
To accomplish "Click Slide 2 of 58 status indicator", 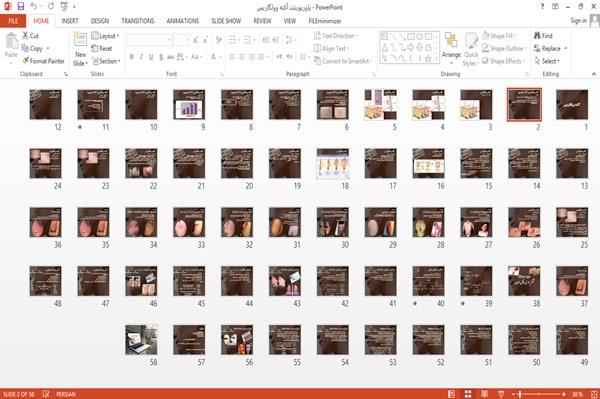I will [19, 394].
